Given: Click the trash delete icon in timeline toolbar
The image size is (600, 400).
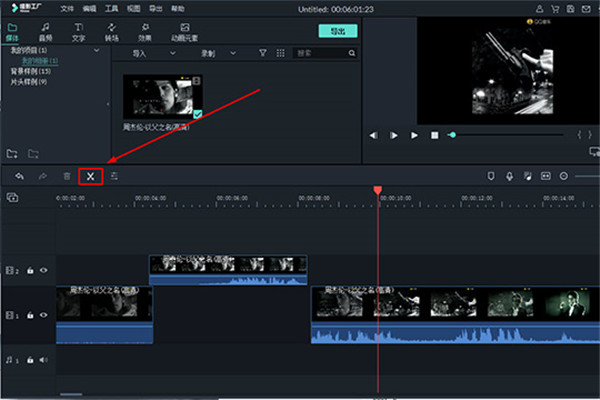Looking at the screenshot, I should pos(67,176).
